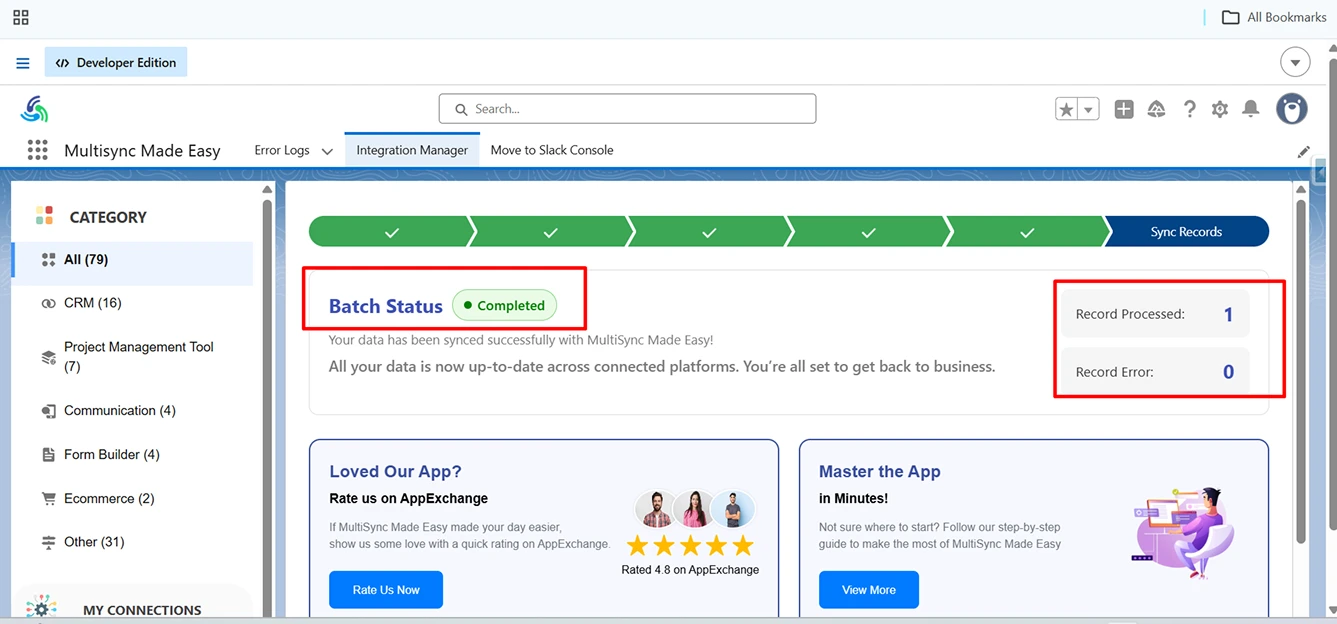This screenshot has height=624, width=1337.
Task: Open the browser tab groups grid icon
Action: tap(20, 17)
